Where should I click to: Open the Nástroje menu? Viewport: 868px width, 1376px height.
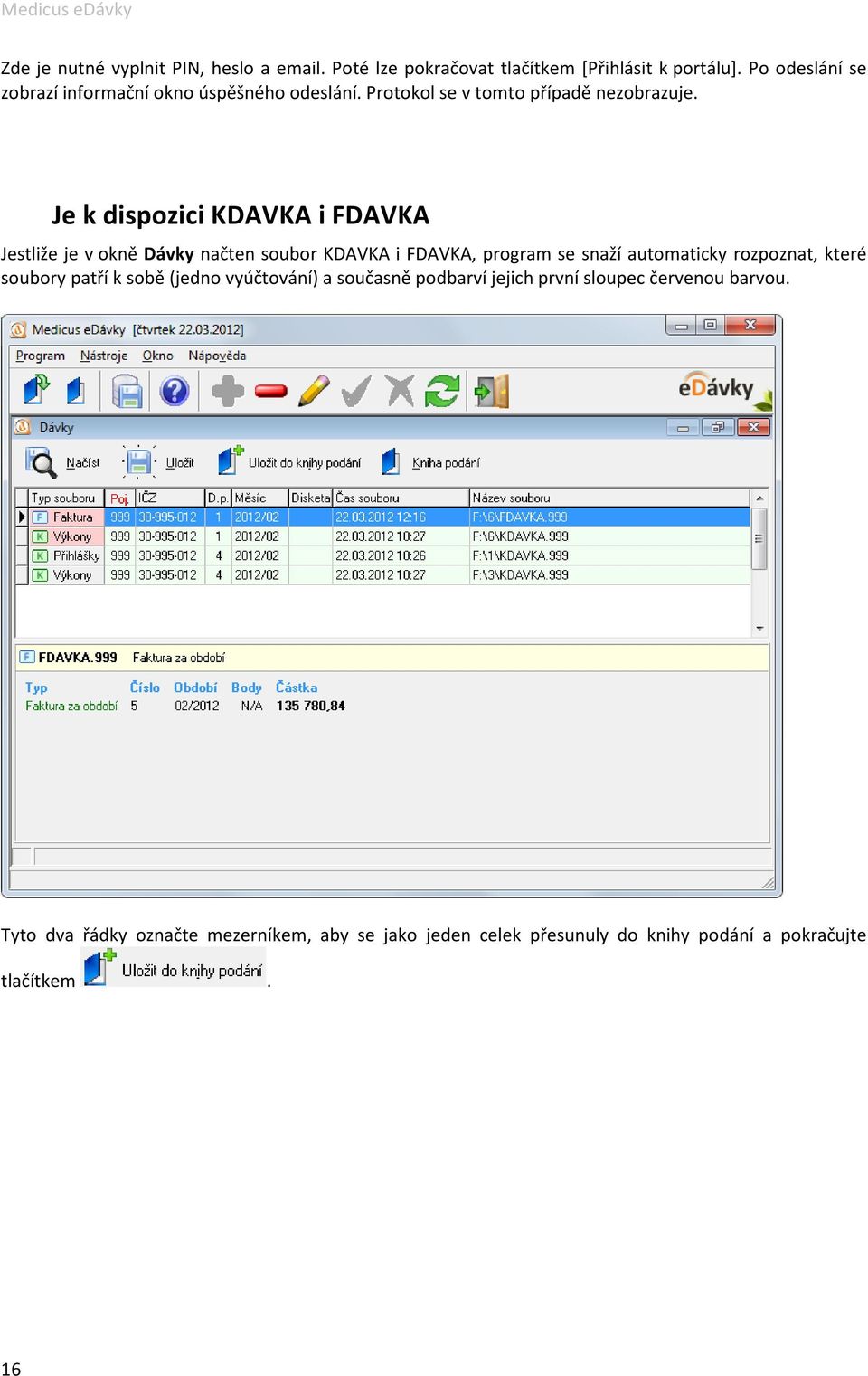pyautogui.click(x=104, y=356)
